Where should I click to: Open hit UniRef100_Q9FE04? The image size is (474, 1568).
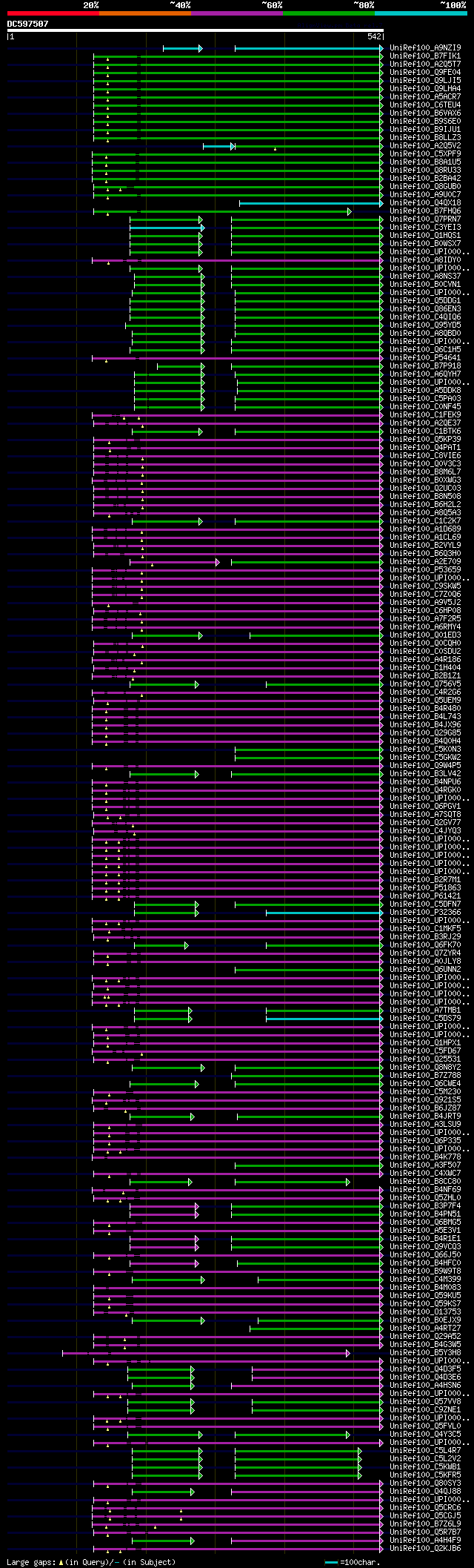point(425,73)
